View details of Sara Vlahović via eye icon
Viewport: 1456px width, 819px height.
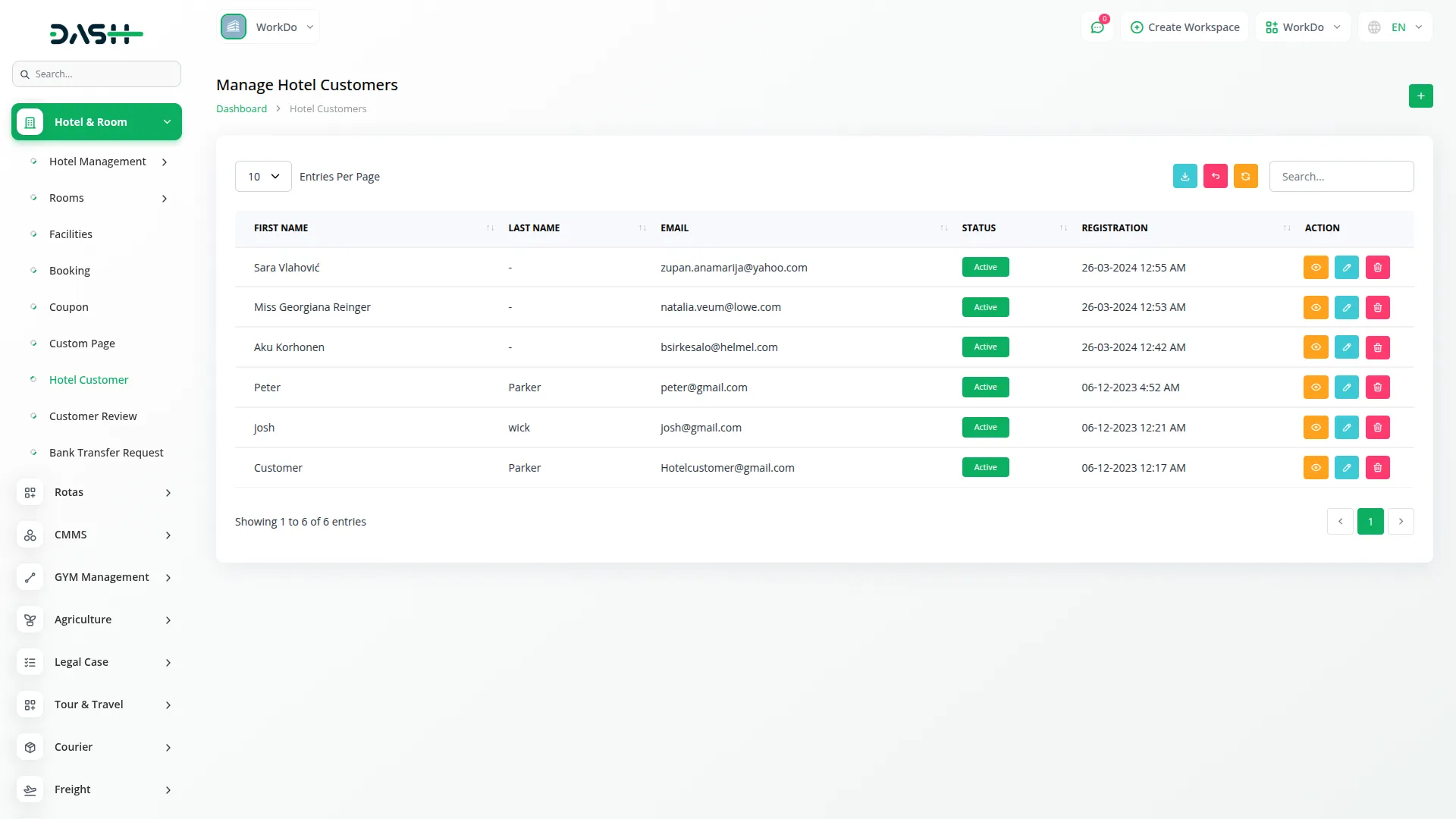(1315, 268)
